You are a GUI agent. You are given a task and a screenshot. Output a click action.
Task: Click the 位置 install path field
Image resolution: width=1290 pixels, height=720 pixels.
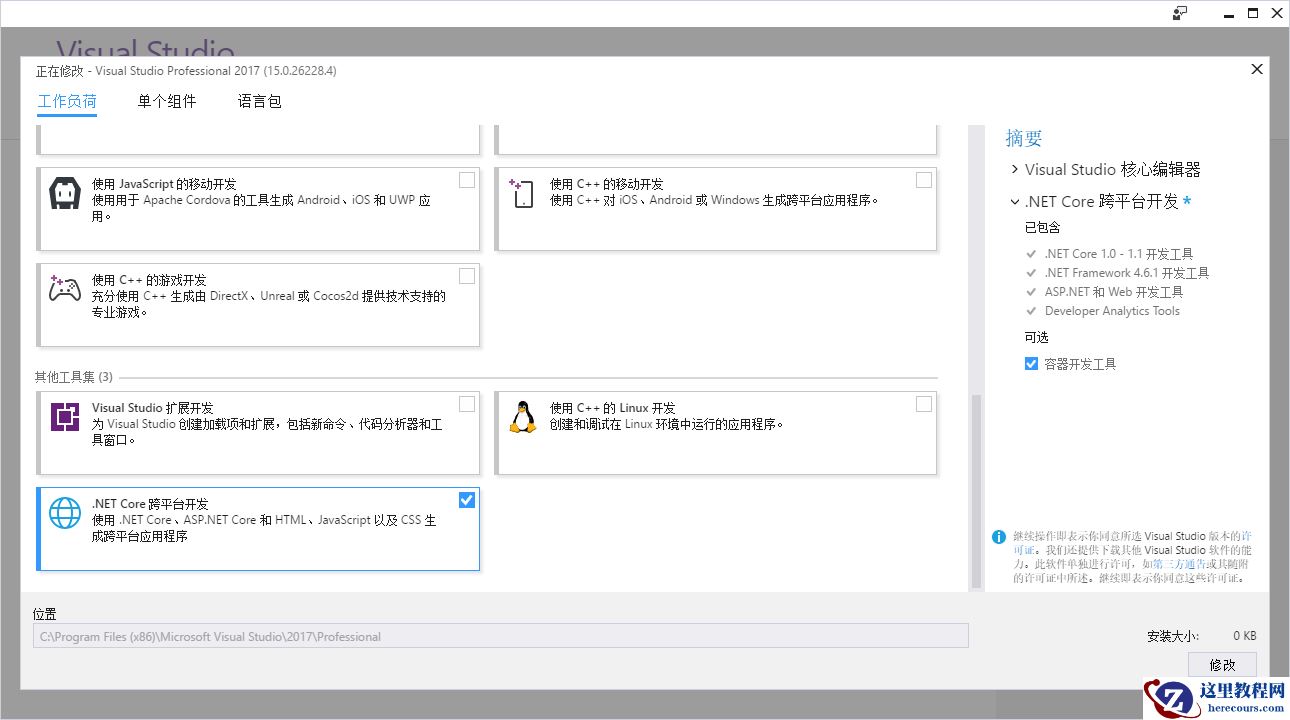501,636
